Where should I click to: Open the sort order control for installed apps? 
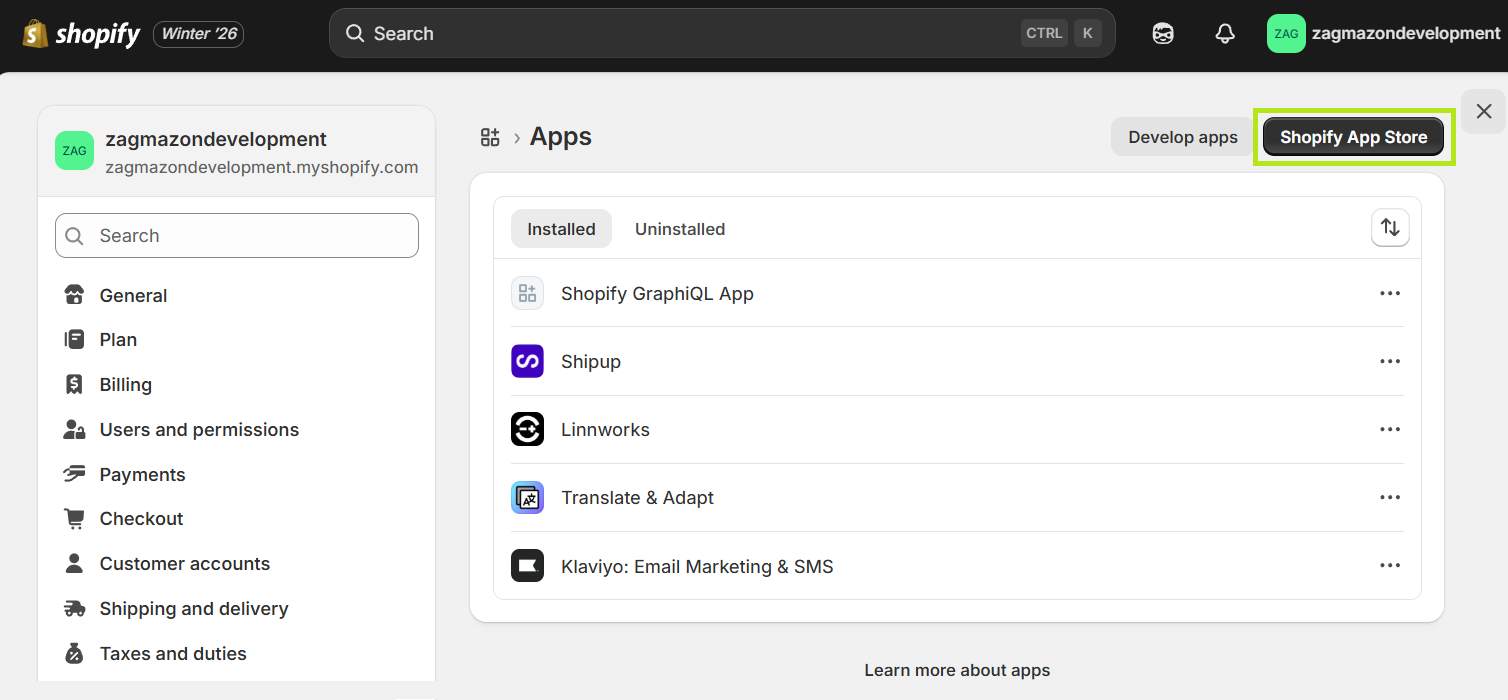point(1390,228)
